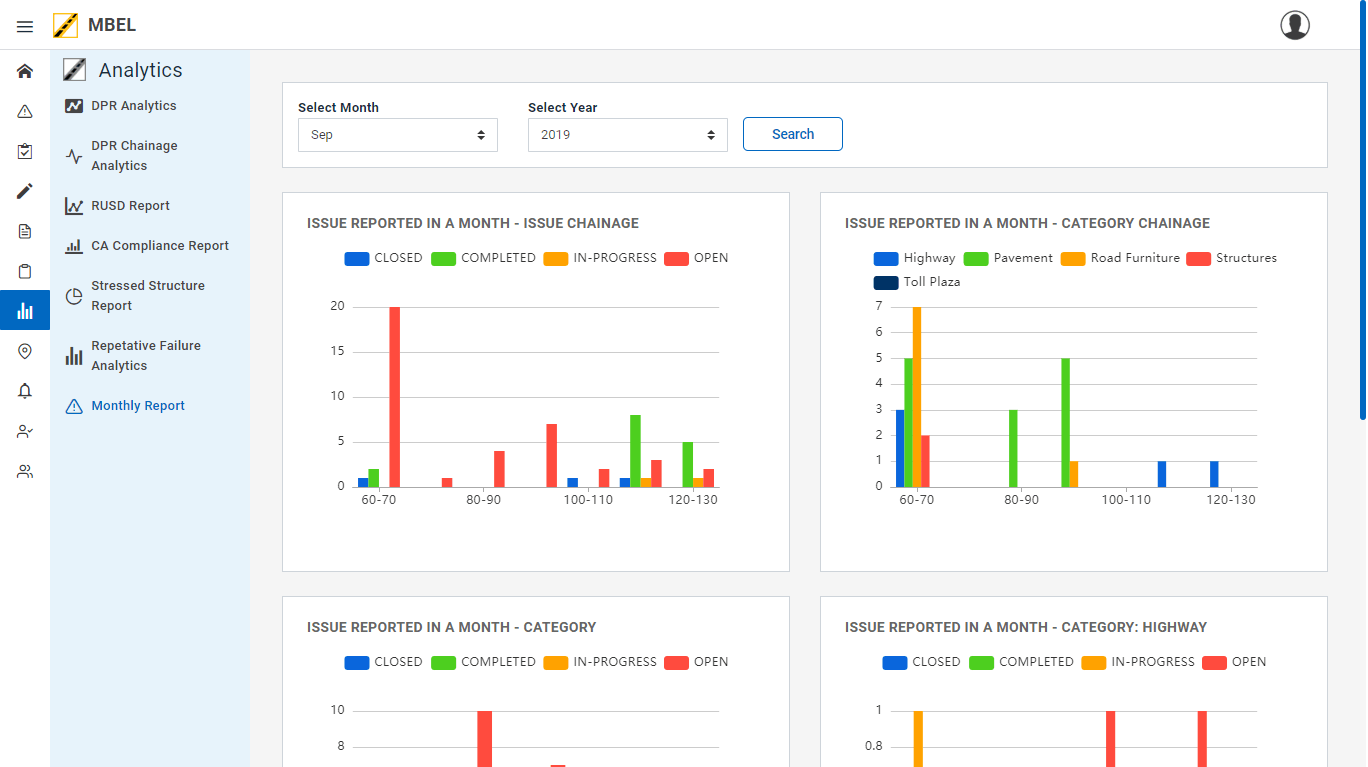
Task: Toggle CLOSED legend in Issue Chainage chart
Action: click(384, 258)
